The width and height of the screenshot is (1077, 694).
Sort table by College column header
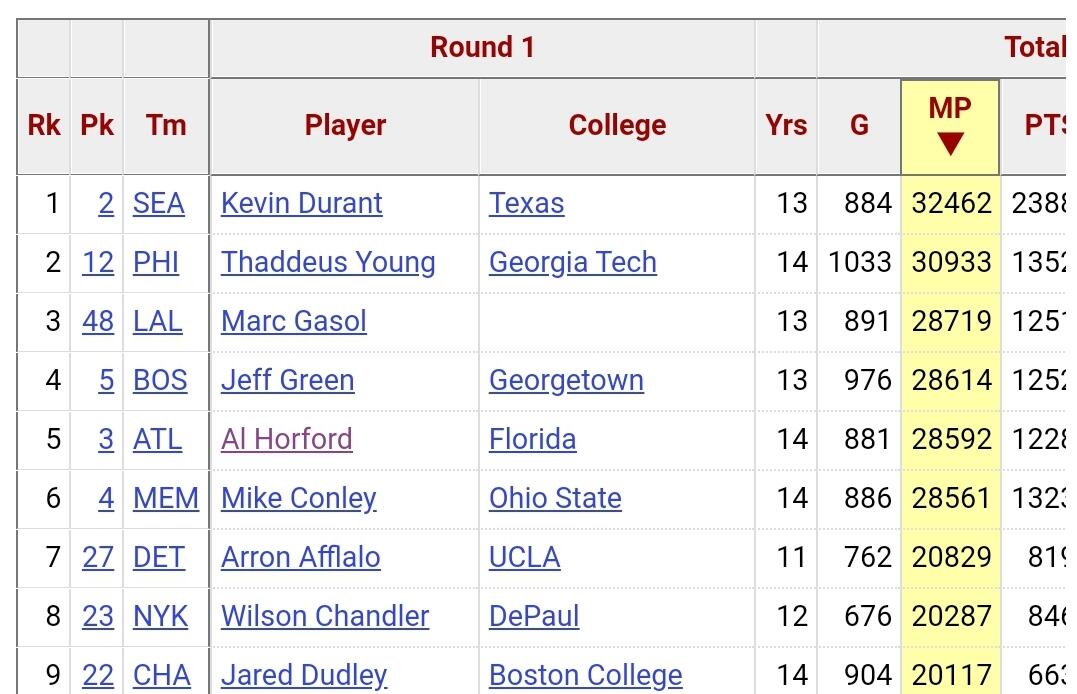click(617, 125)
